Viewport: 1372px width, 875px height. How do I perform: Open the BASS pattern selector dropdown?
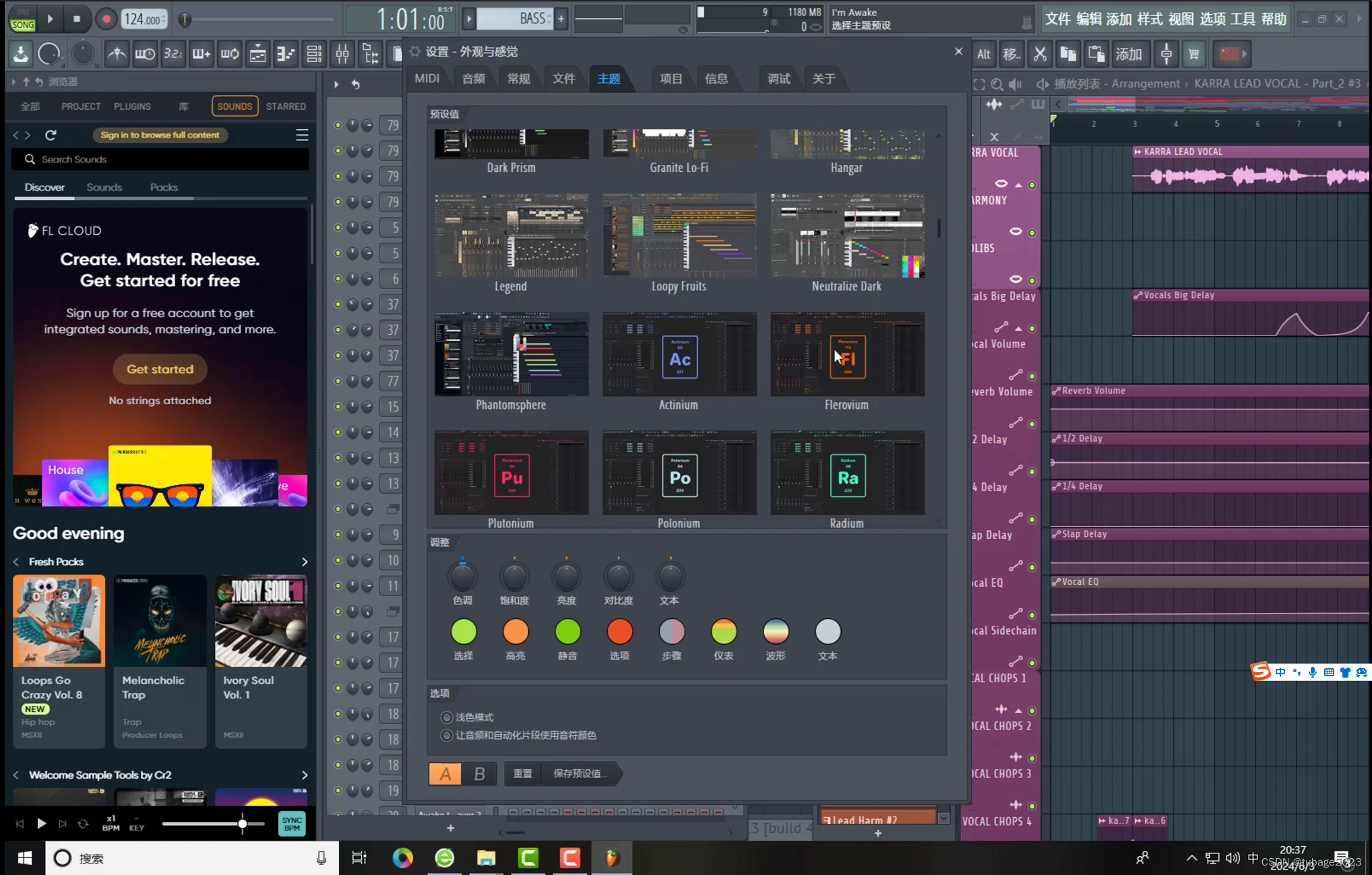(515, 19)
